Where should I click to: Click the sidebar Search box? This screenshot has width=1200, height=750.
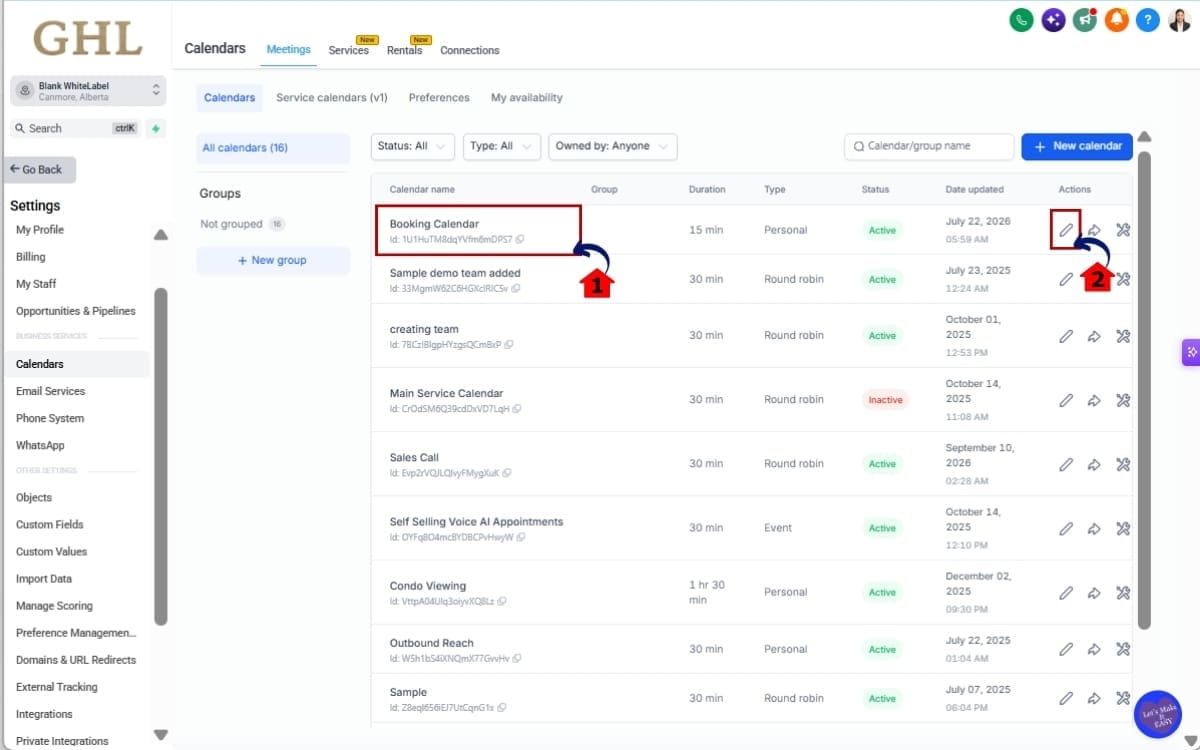pos(75,128)
